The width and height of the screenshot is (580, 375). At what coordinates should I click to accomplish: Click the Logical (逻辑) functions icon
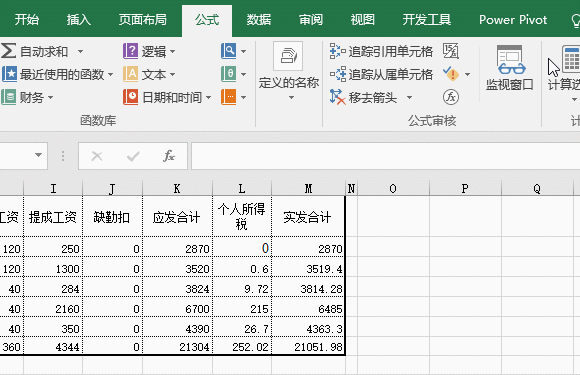(x=131, y=51)
